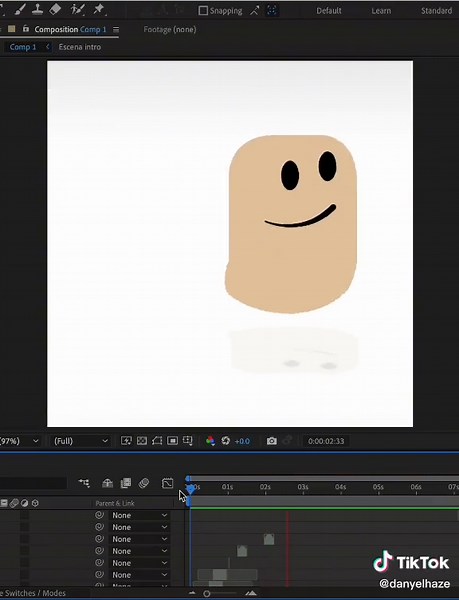Toggle the Composition viewer lock icon
This screenshot has height=600, width=459.
click(26, 29)
